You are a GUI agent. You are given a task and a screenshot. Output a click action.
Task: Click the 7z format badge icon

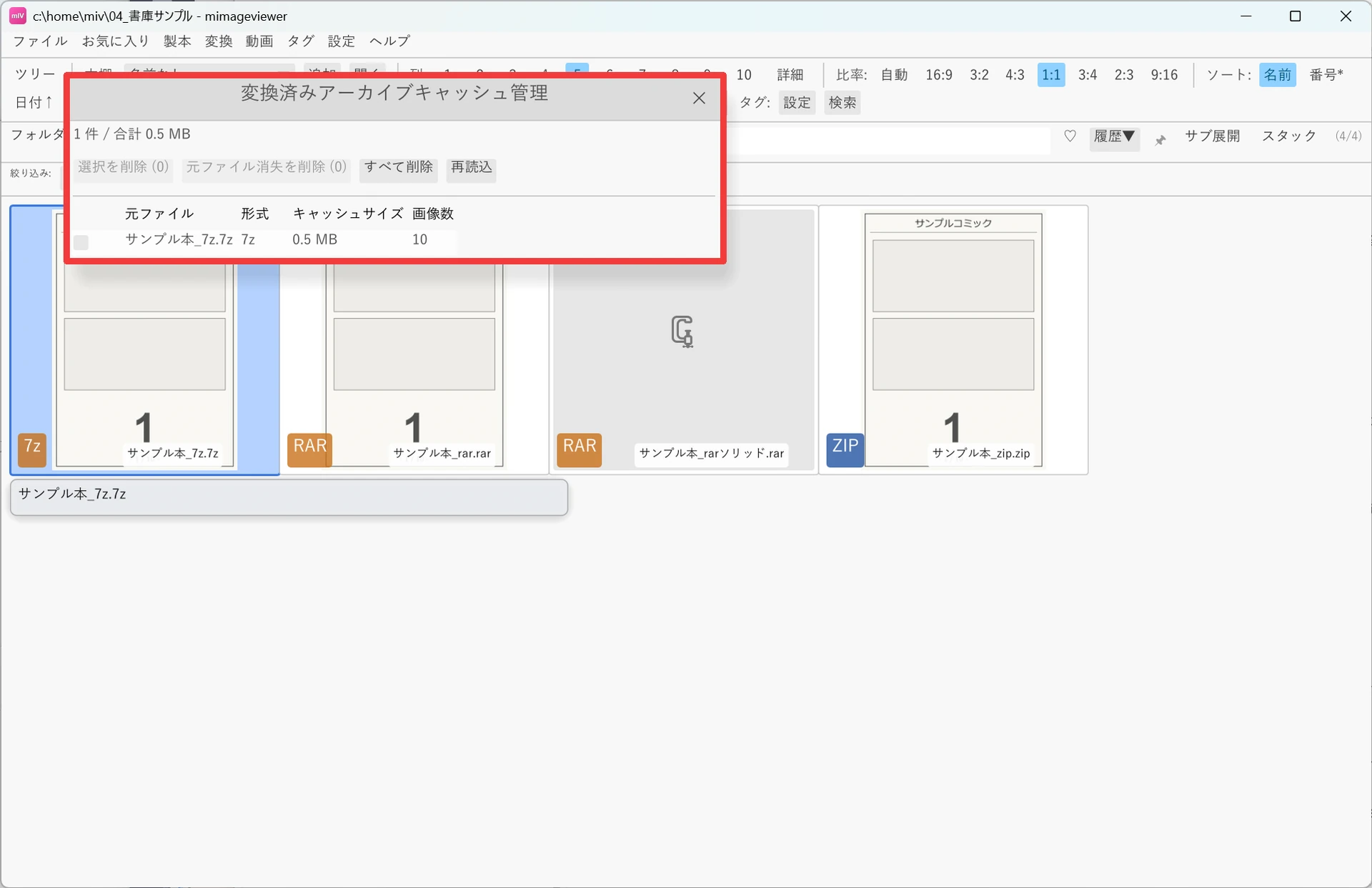click(x=32, y=449)
